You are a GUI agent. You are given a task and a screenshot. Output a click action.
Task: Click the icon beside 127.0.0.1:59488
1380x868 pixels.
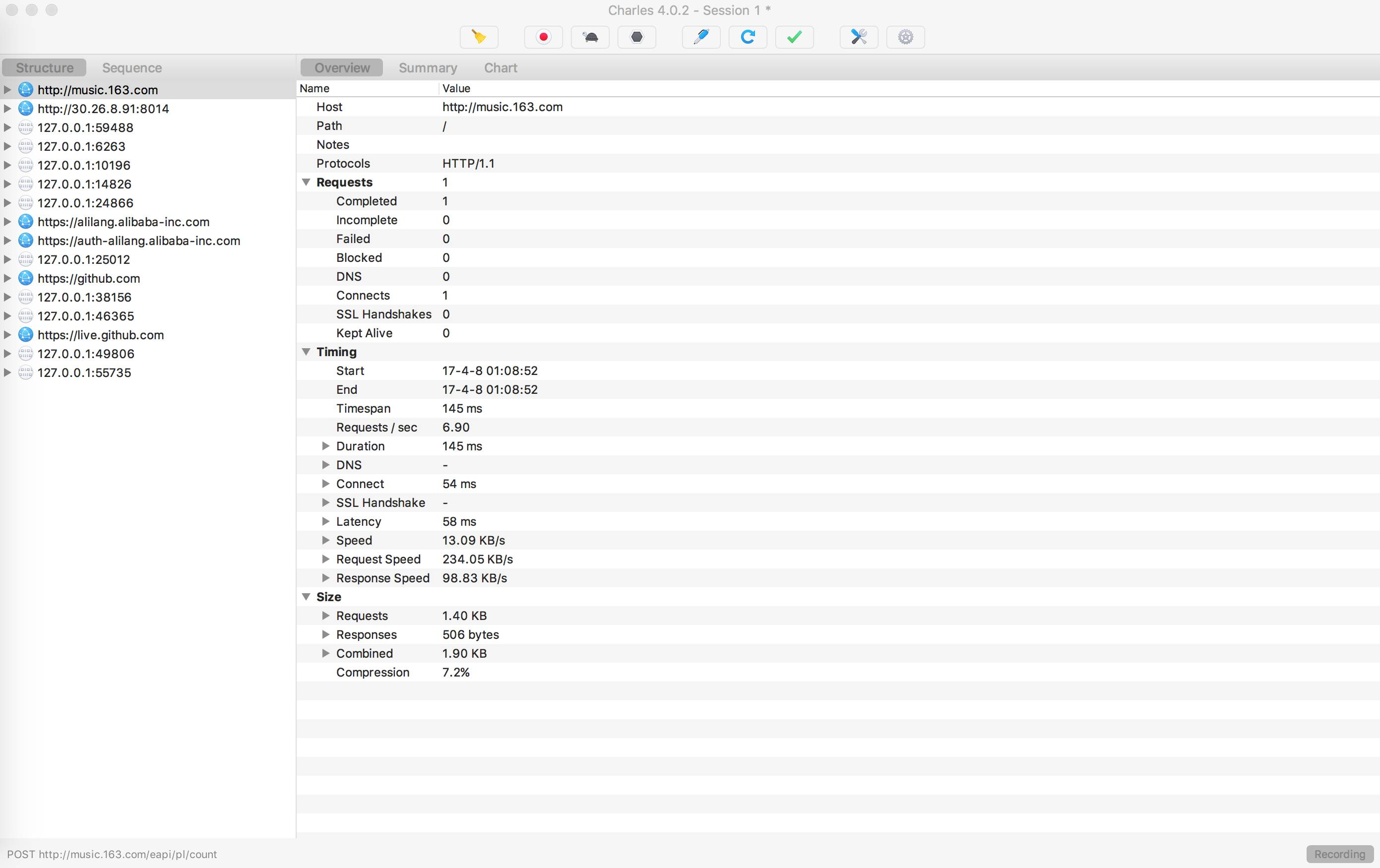(25, 128)
